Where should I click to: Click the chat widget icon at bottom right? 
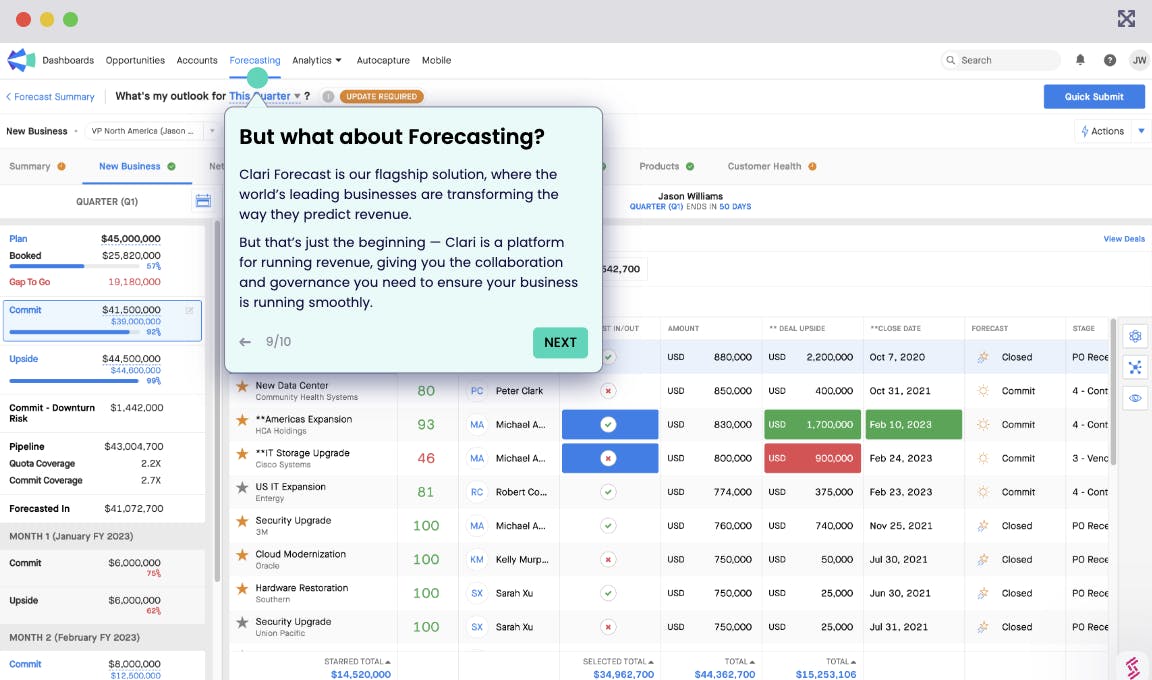click(1134, 666)
